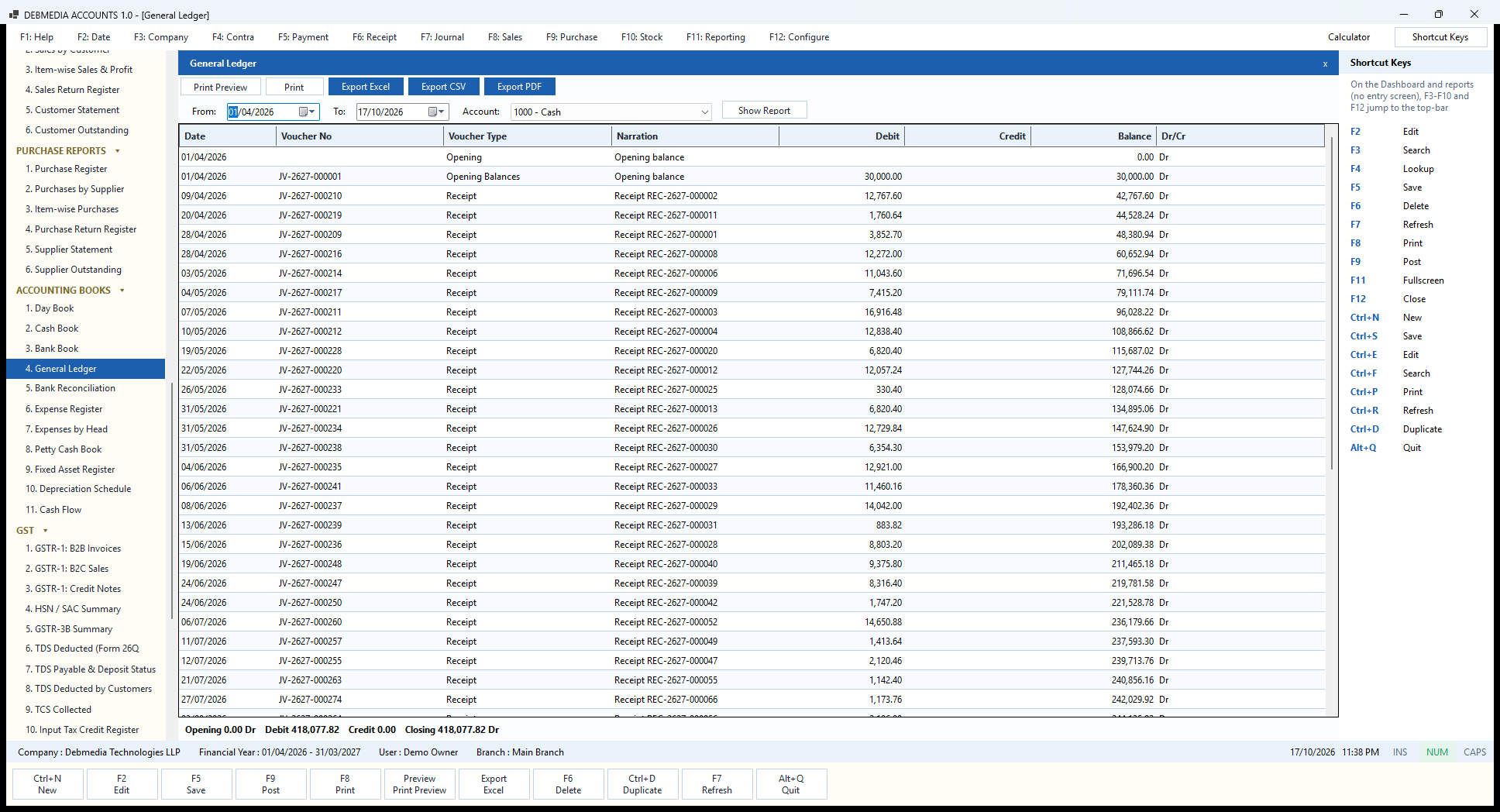Screen dimensions: 1500x812
Task: Collapse the ACCOUNTING BOOKS section arrow
Action: (122, 291)
